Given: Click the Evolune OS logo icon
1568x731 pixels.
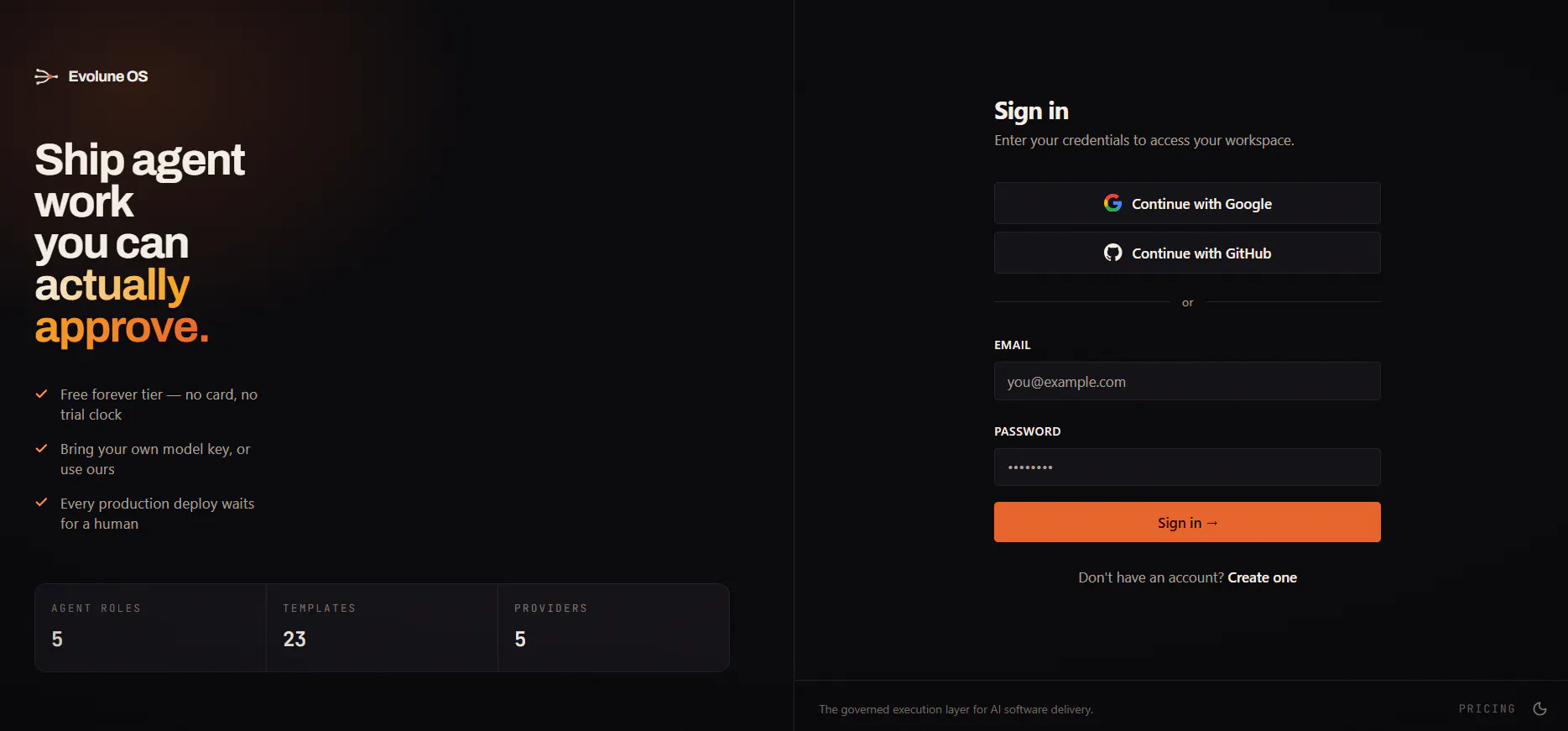Looking at the screenshot, I should click(46, 76).
